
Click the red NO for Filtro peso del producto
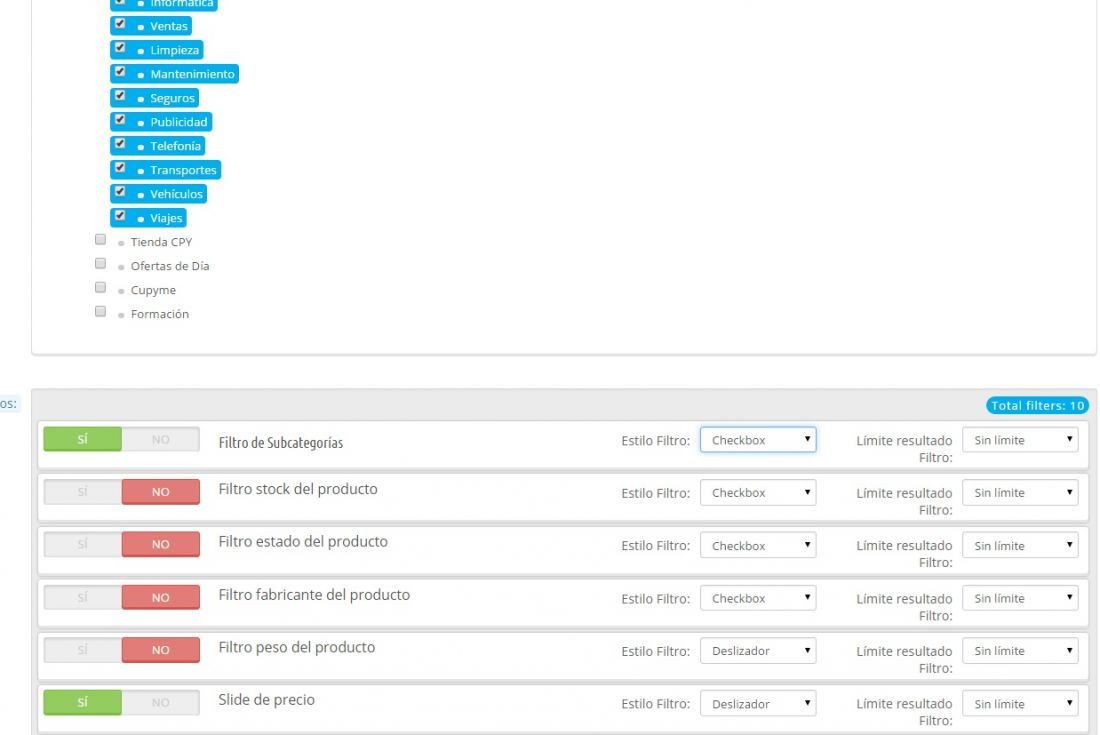161,650
